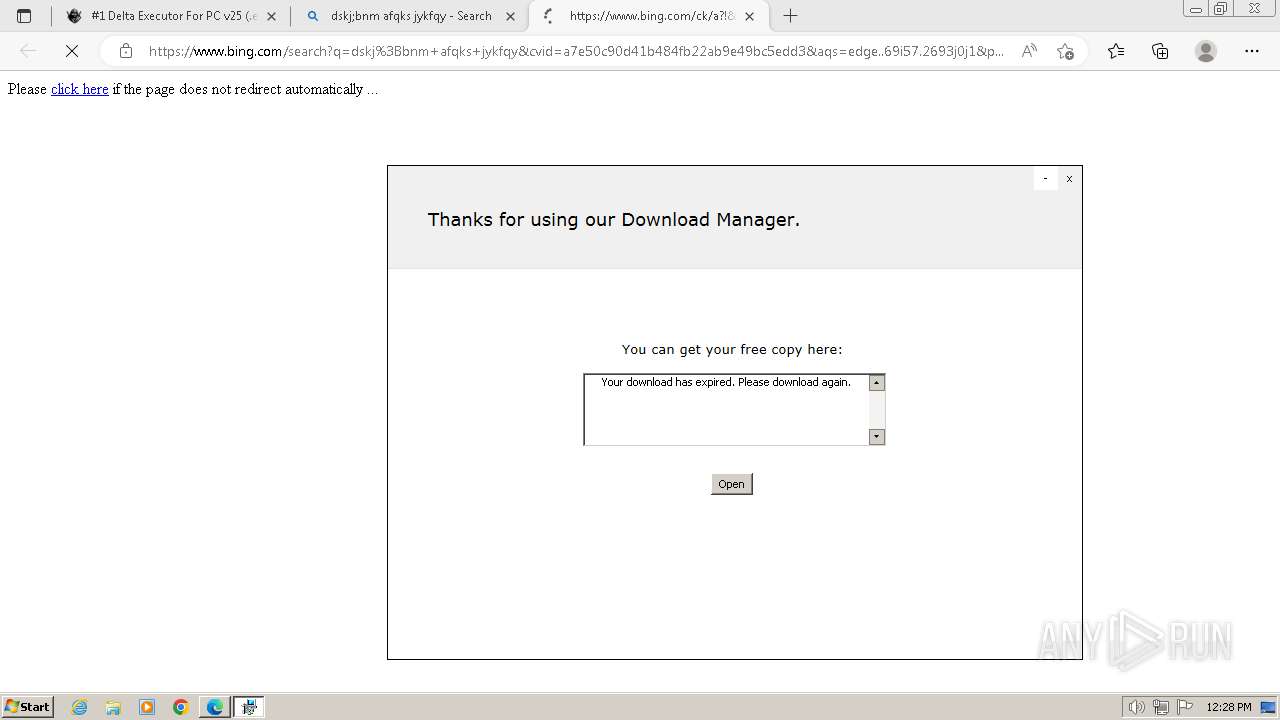1280x720 pixels.
Task: Open Read aloud in address bar
Action: pyautogui.click(x=1029, y=51)
